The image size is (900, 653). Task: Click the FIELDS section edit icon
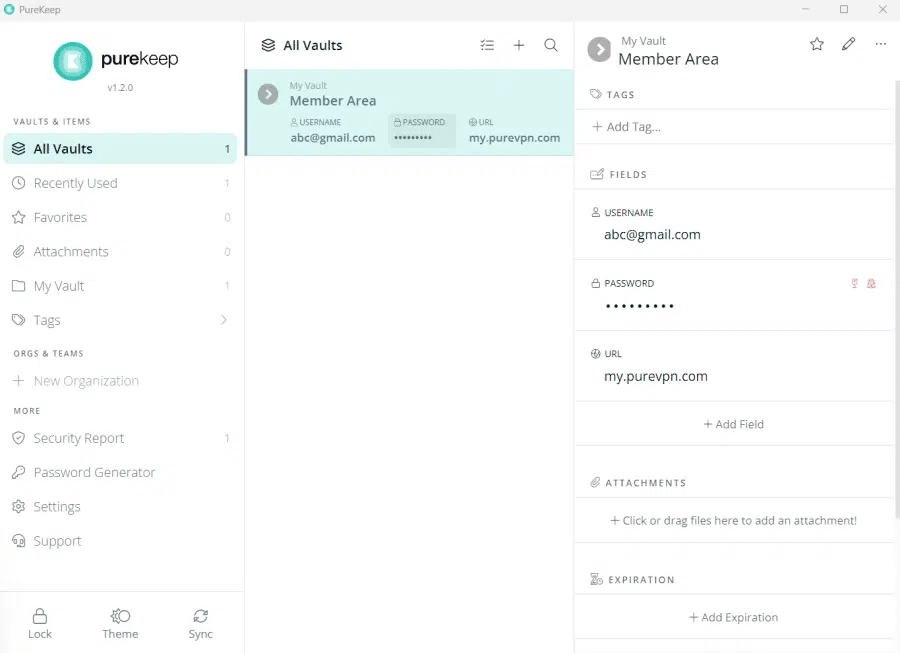click(x=597, y=174)
